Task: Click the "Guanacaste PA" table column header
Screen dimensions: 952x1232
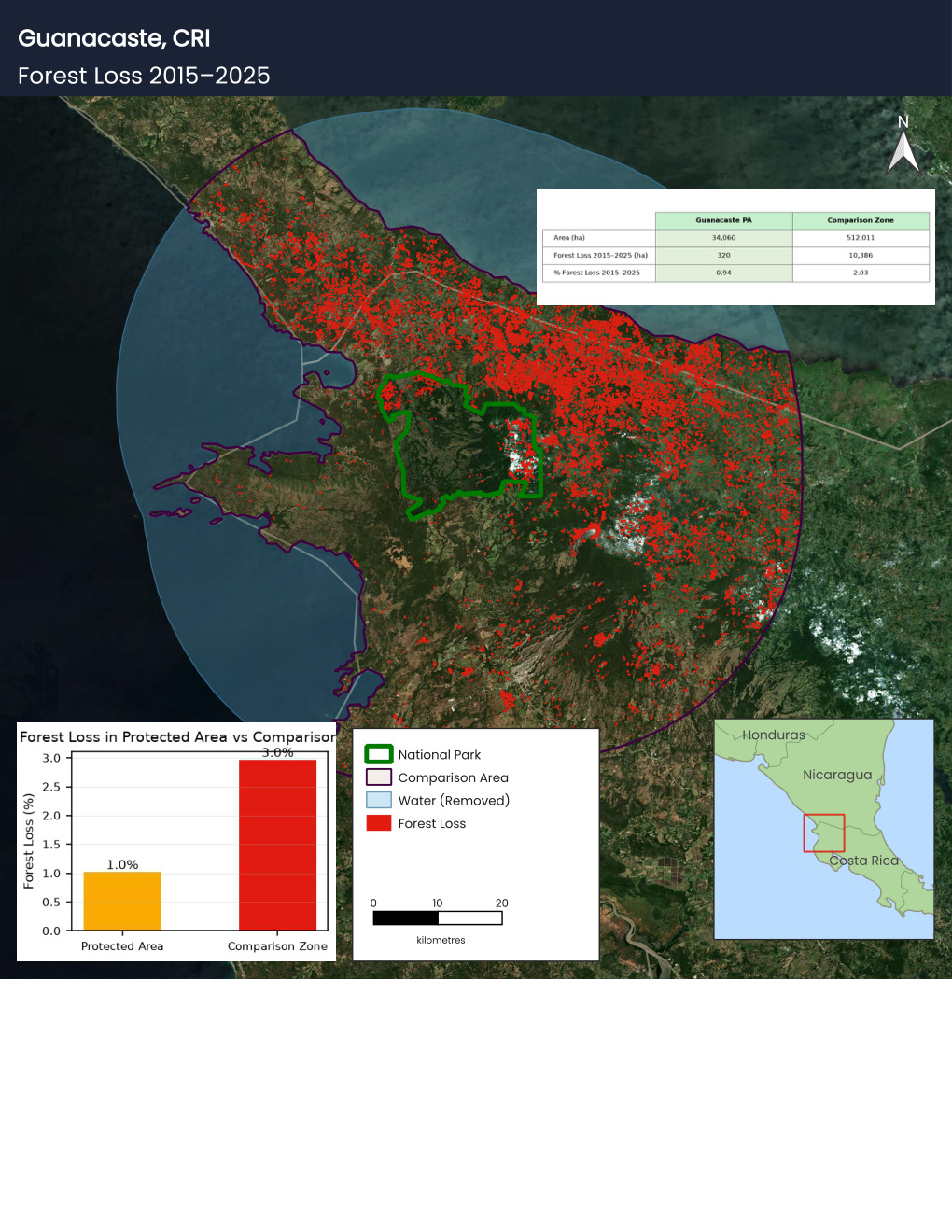Action: tap(723, 220)
